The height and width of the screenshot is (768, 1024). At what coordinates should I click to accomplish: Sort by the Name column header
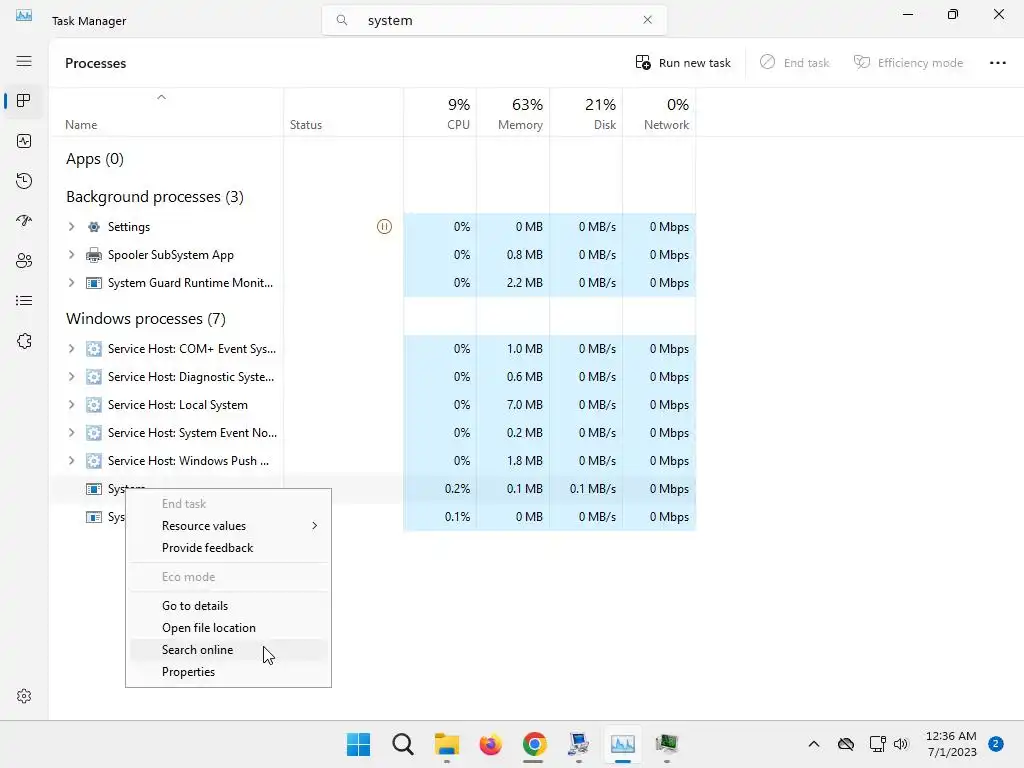tap(167, 112)
